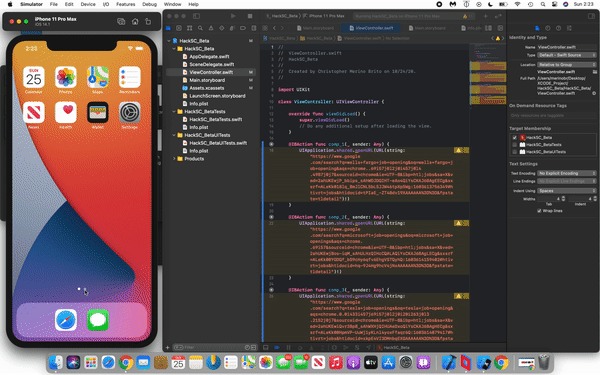Switch to the Info.plist editor tab

click(471, 28)
